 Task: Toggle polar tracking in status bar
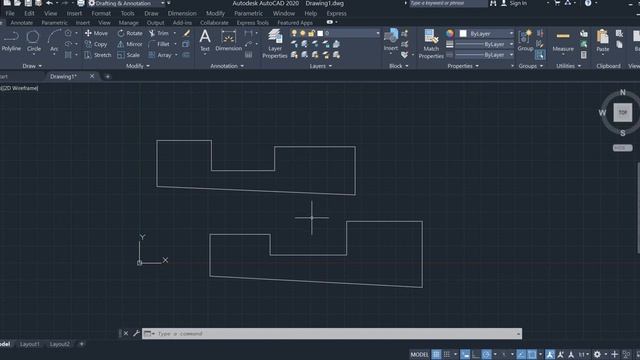click(x=486, y=354)
